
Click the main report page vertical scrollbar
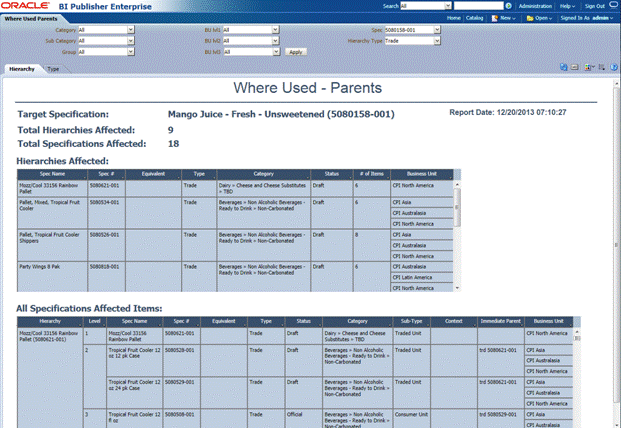[616, 245]
